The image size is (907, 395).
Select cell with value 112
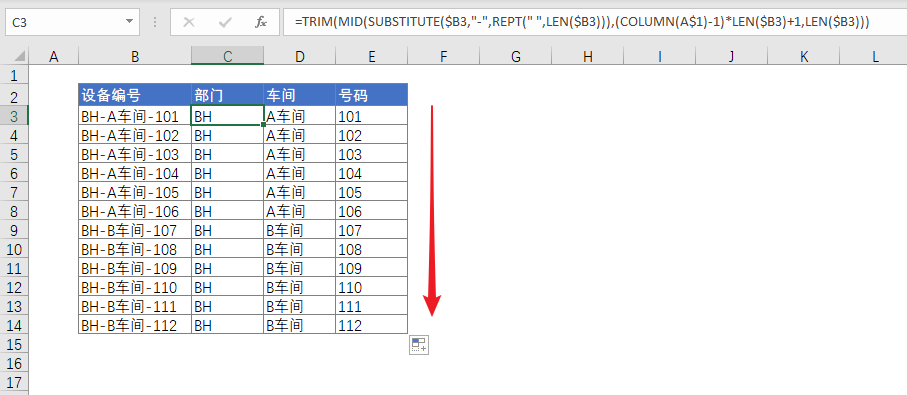[371, 325]
